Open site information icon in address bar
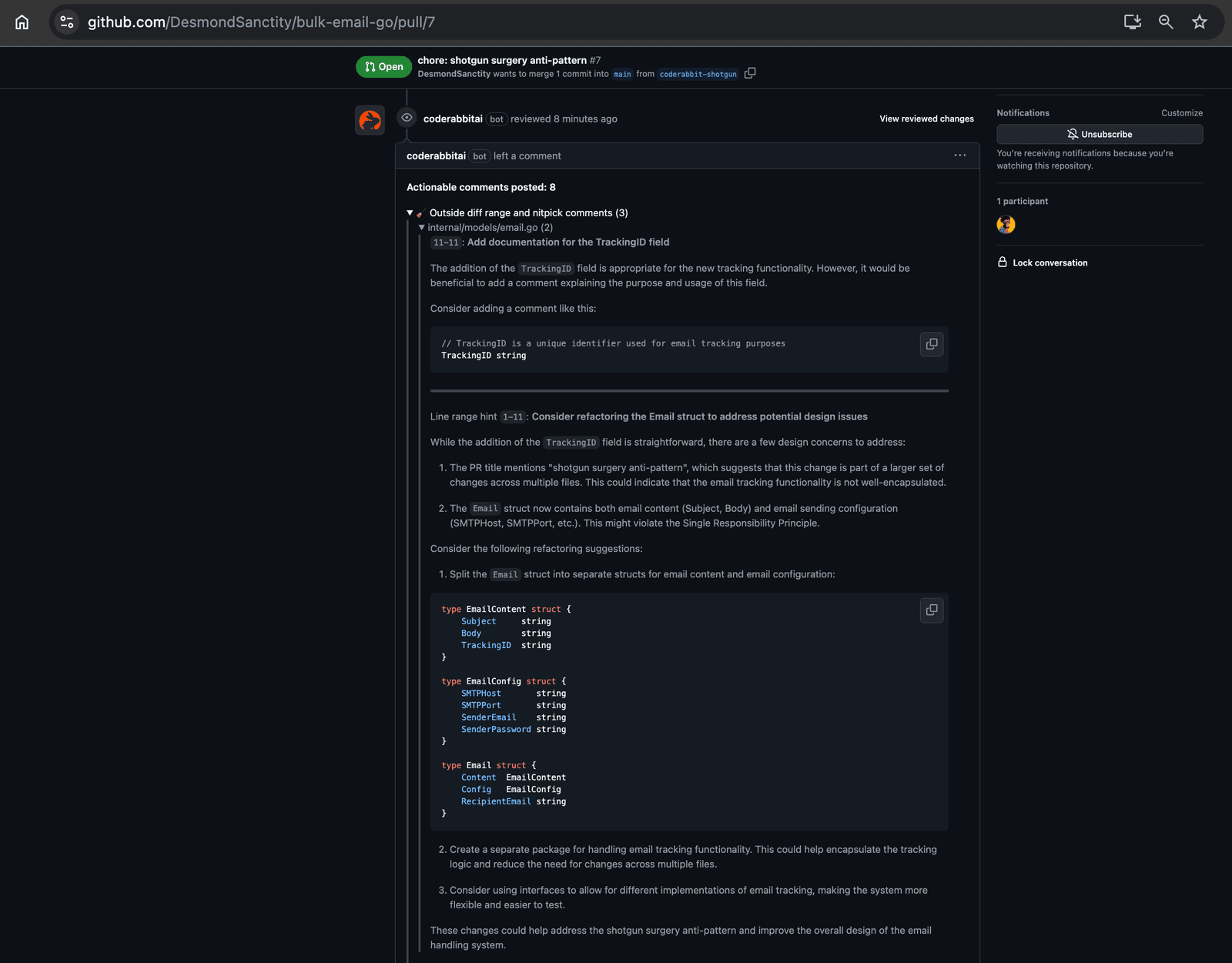Screen dimensions: 1232x963 click(x=68, y=22)
